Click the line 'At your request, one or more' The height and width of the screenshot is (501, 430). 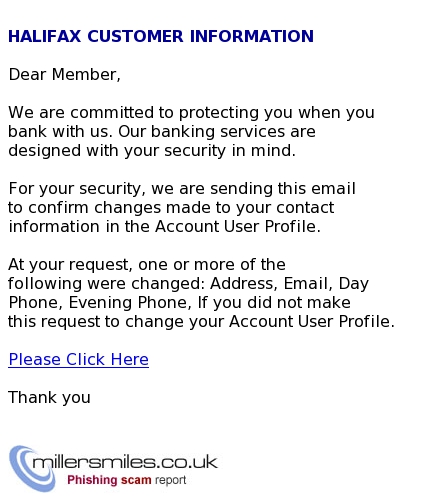coord(147,265)
